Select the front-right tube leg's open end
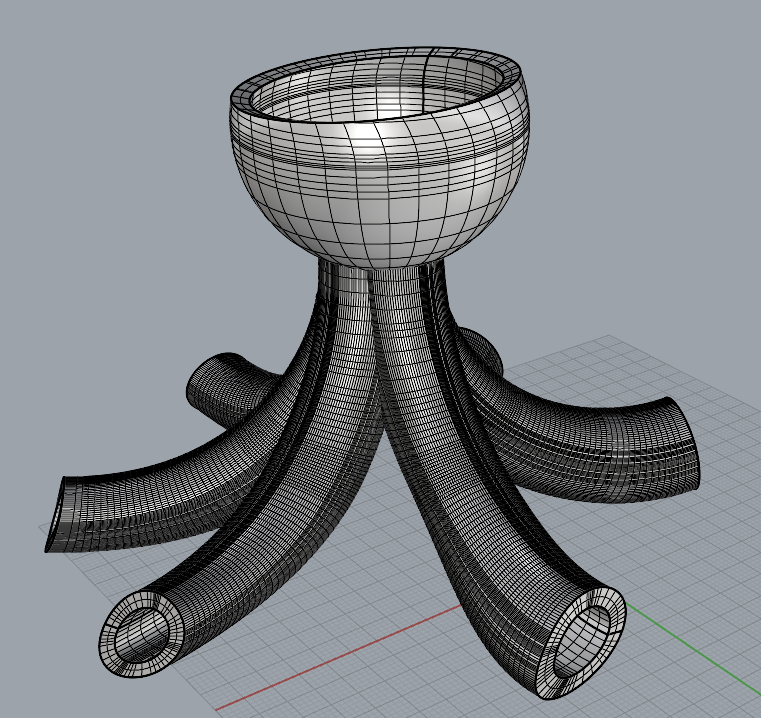The width and height of the screenshot is (761, 718). (580, 642)
